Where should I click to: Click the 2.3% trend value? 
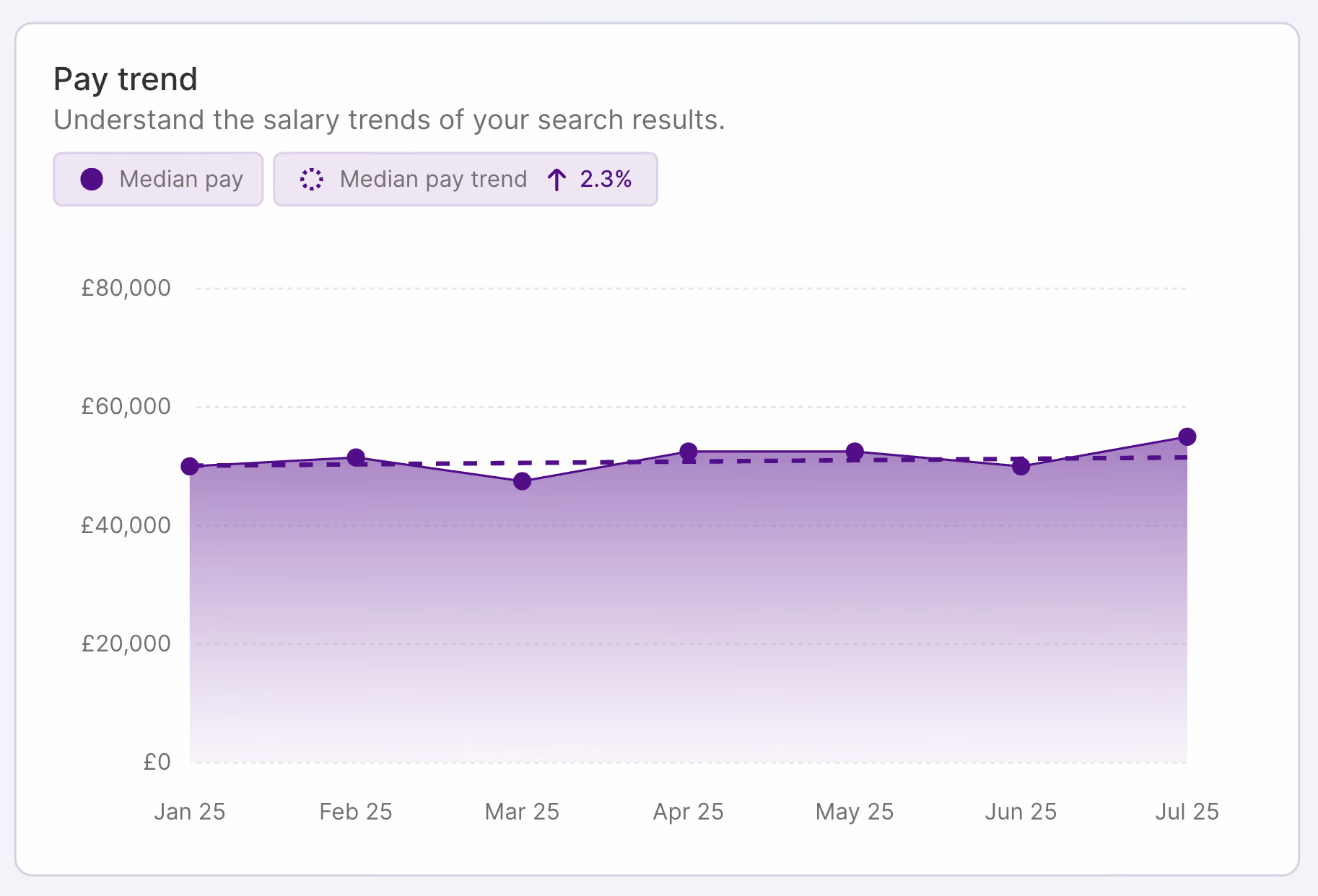606,179
